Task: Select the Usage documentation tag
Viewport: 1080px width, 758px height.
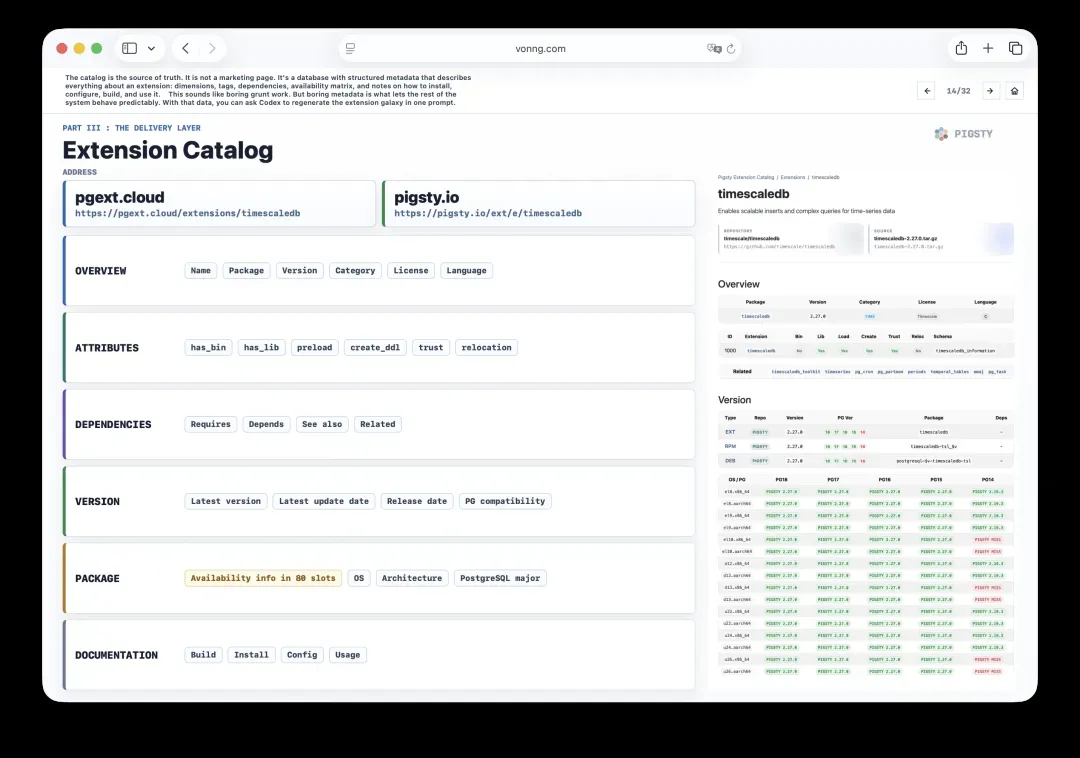Action: 347,655
